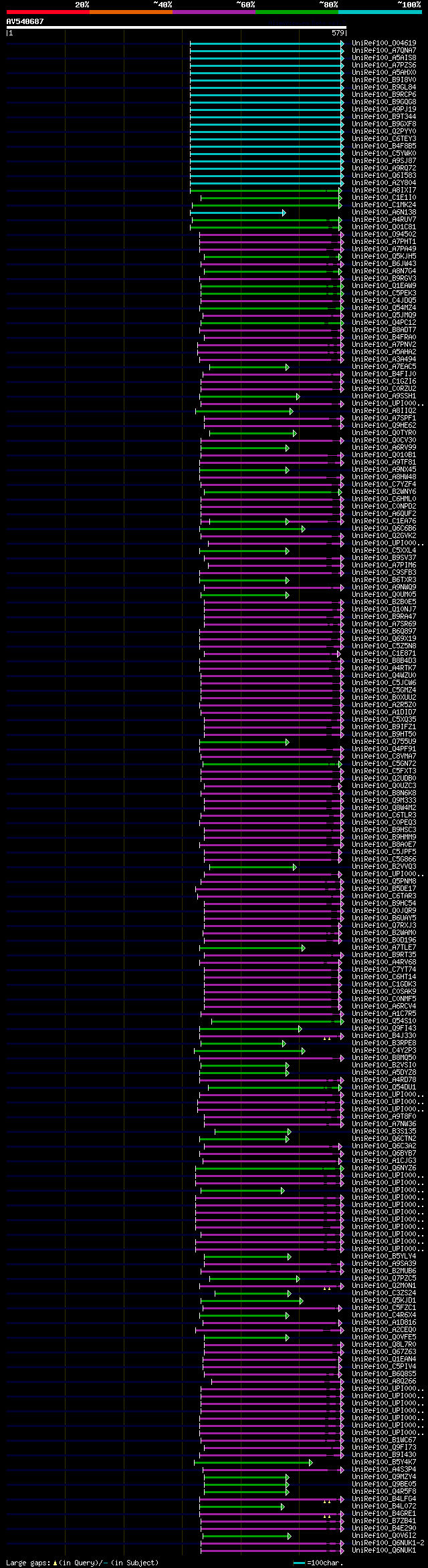Click the green bar for UniRef100_Q6C6B6
This screenshot has width=428, height=1568.
pyautogui.click(x=253, y=529)
